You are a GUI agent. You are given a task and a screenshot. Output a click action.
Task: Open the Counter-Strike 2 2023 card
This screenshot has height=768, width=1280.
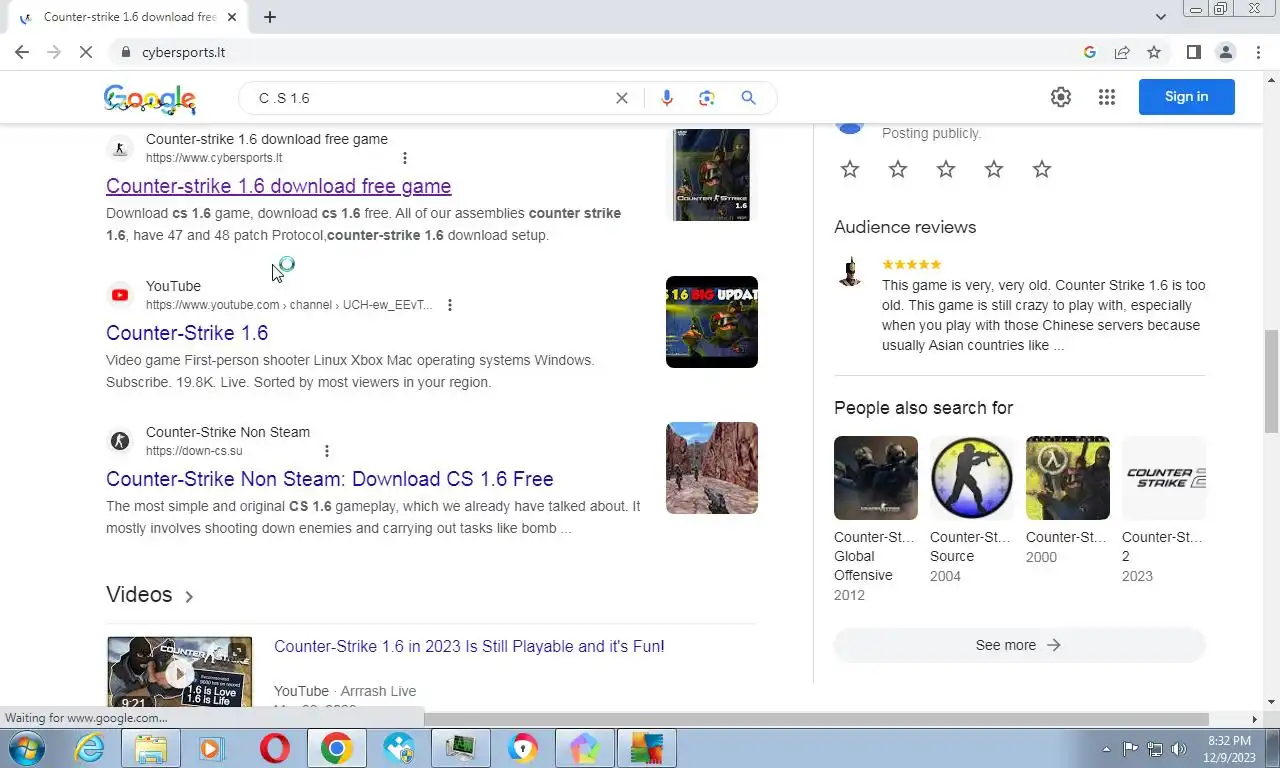[1164, 511]
